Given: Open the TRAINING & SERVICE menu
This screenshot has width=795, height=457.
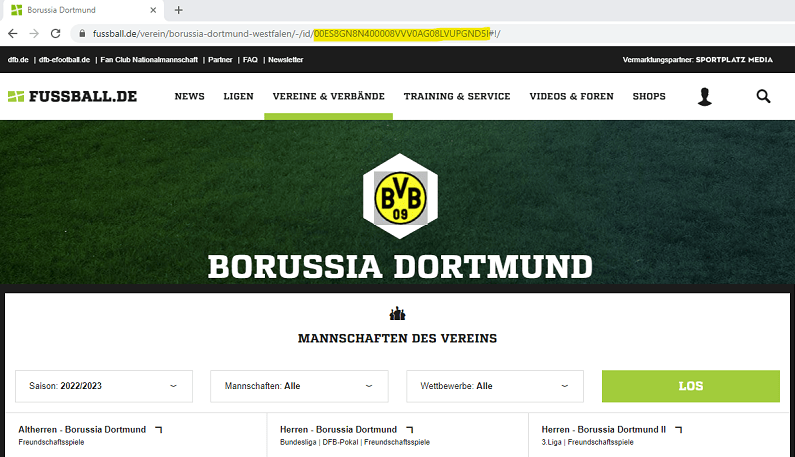Looking at the screenshot, I should pyautogui.click(x=457, y=96).
